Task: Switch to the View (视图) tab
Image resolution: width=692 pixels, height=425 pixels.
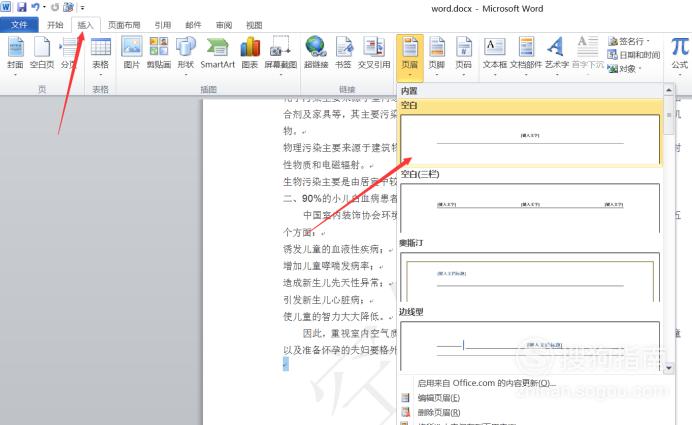Action: [254, 25]
